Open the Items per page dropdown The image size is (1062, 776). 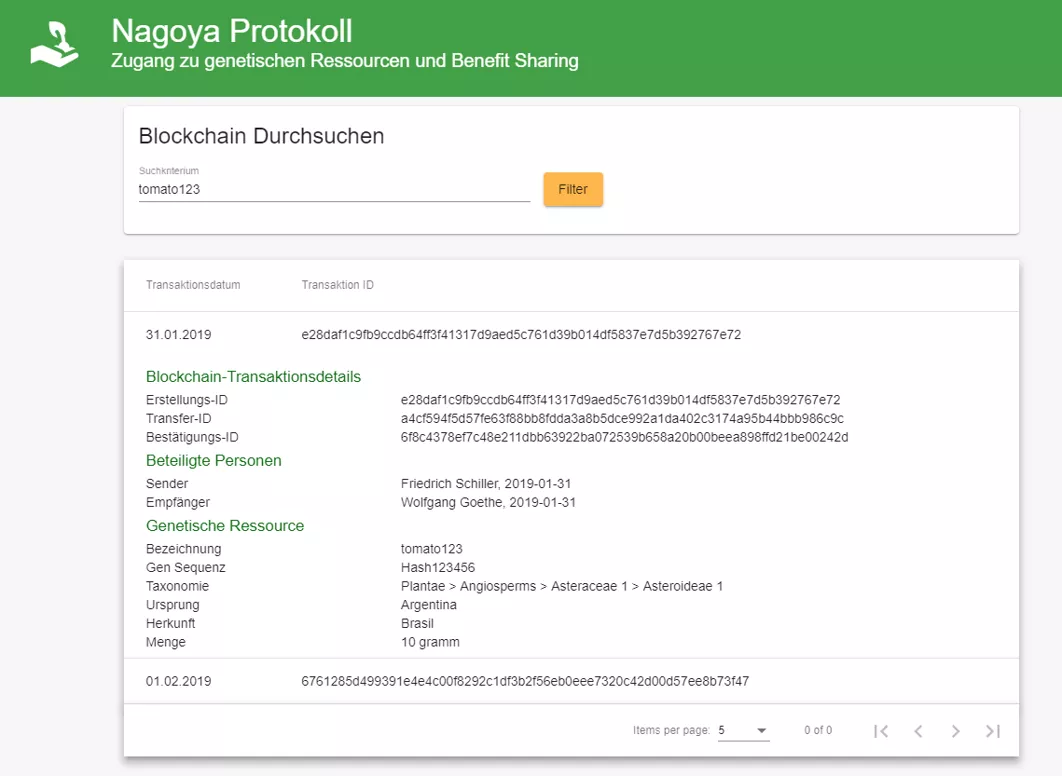743,730
